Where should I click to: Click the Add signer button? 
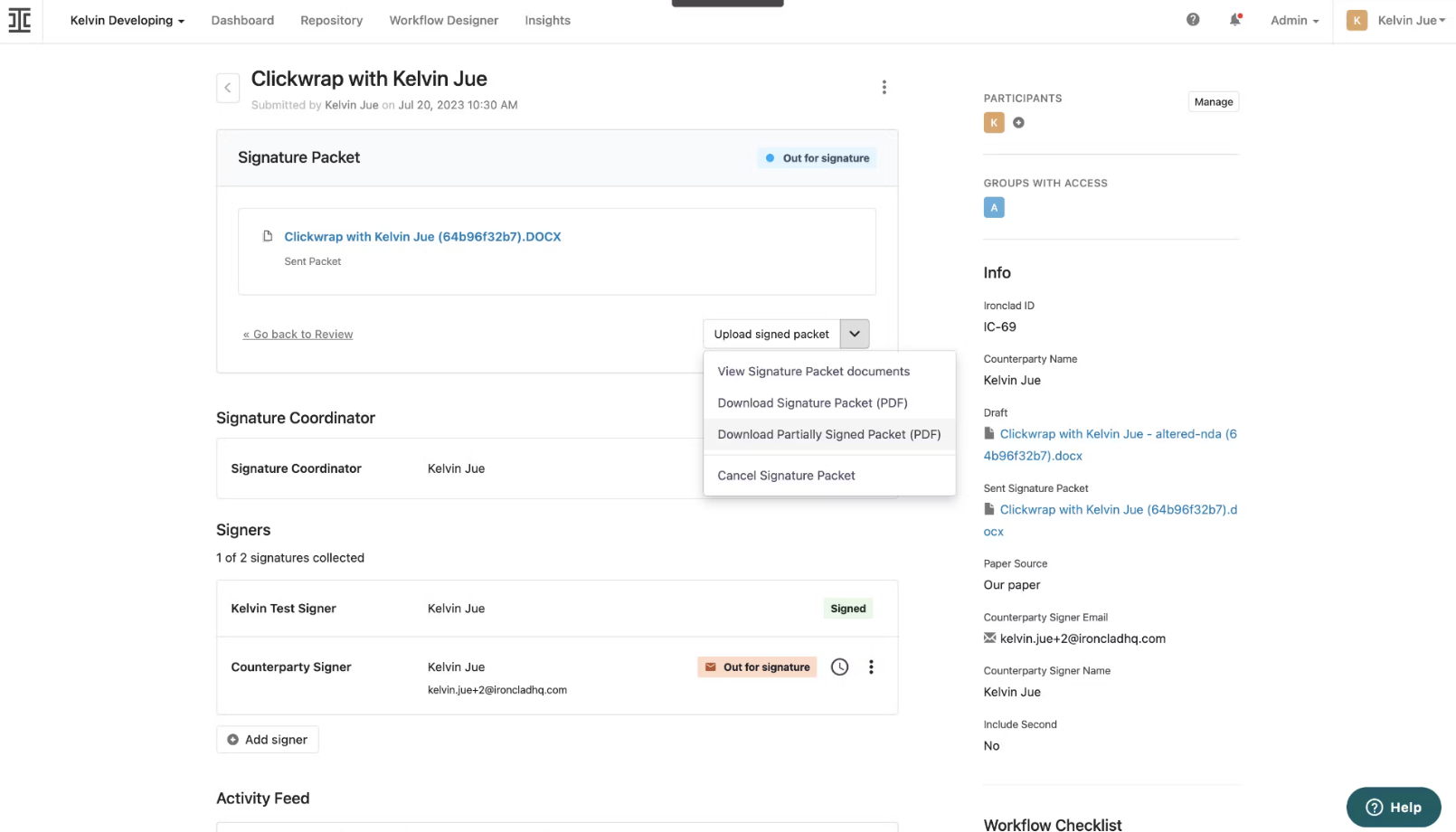[268, 740]
